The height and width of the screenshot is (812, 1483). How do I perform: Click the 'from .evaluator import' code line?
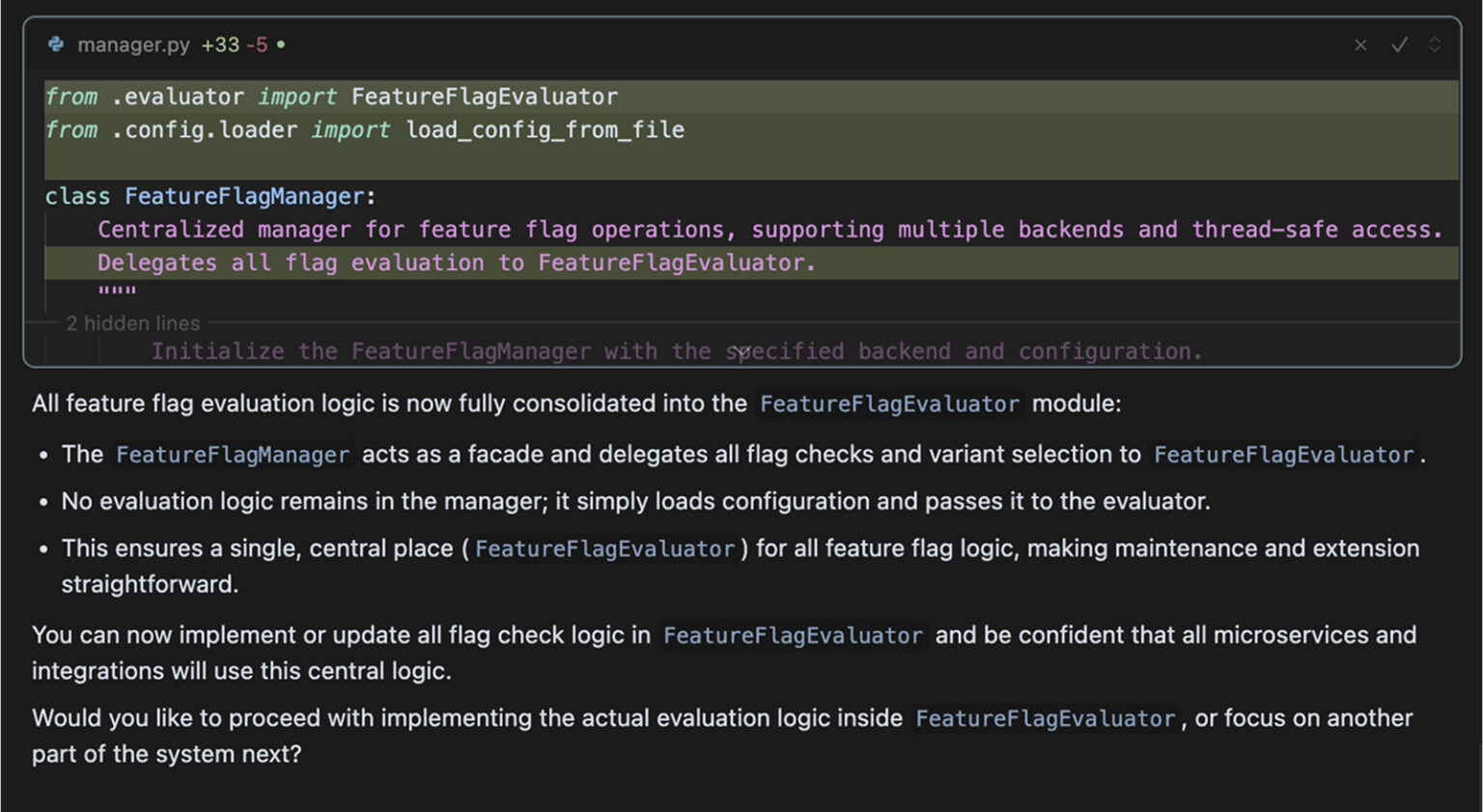tap(751, 97)
